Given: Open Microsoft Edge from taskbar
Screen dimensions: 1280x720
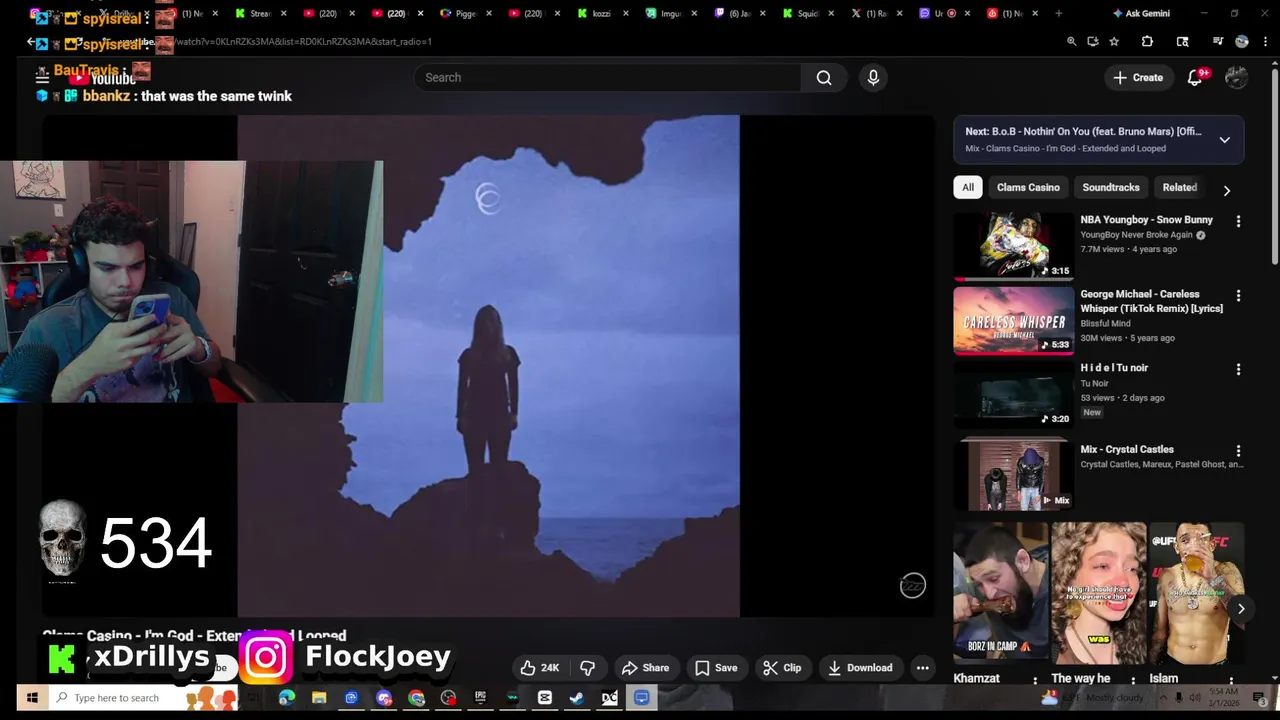Looking at the screenshot, I should pyautogui.click(x=287, y=698).
